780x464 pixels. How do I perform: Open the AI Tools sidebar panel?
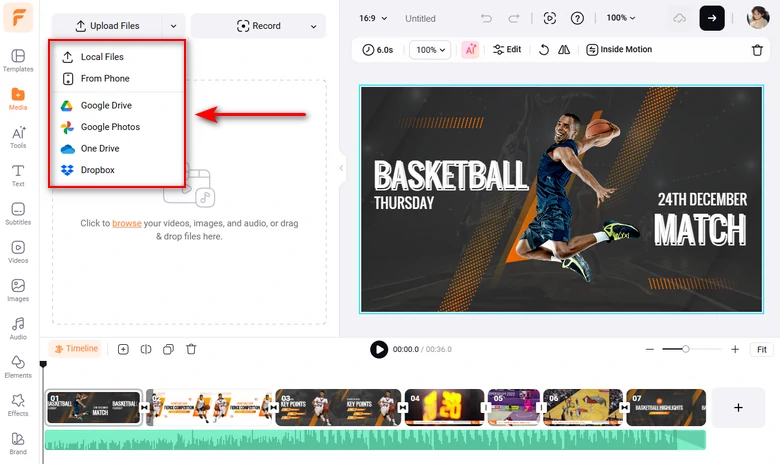(x=18, y=137)
